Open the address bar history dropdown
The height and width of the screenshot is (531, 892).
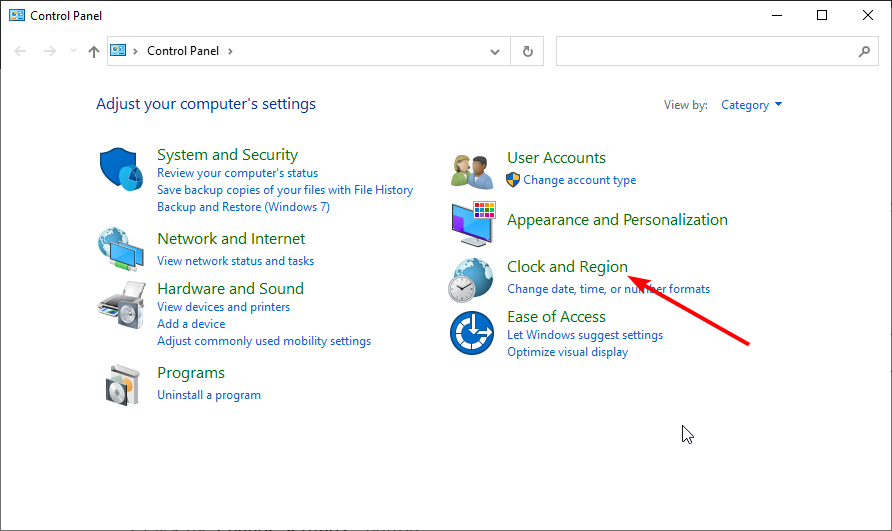[495, 52]
